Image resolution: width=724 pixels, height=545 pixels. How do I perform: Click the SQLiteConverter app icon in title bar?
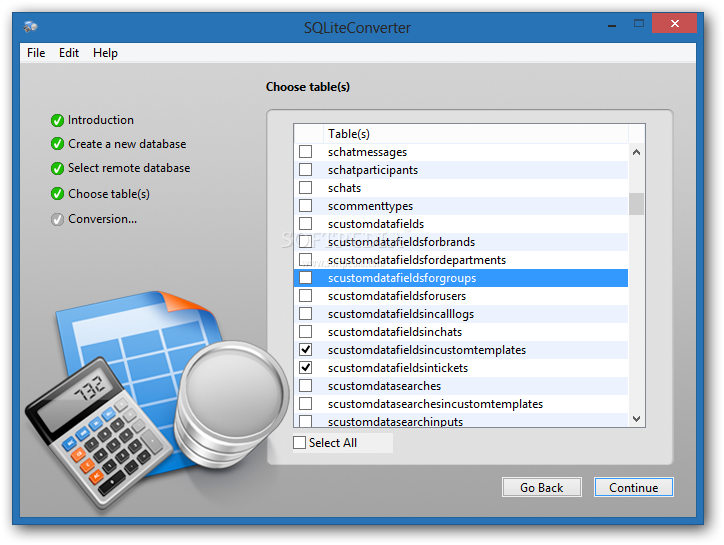coord(30,27)
